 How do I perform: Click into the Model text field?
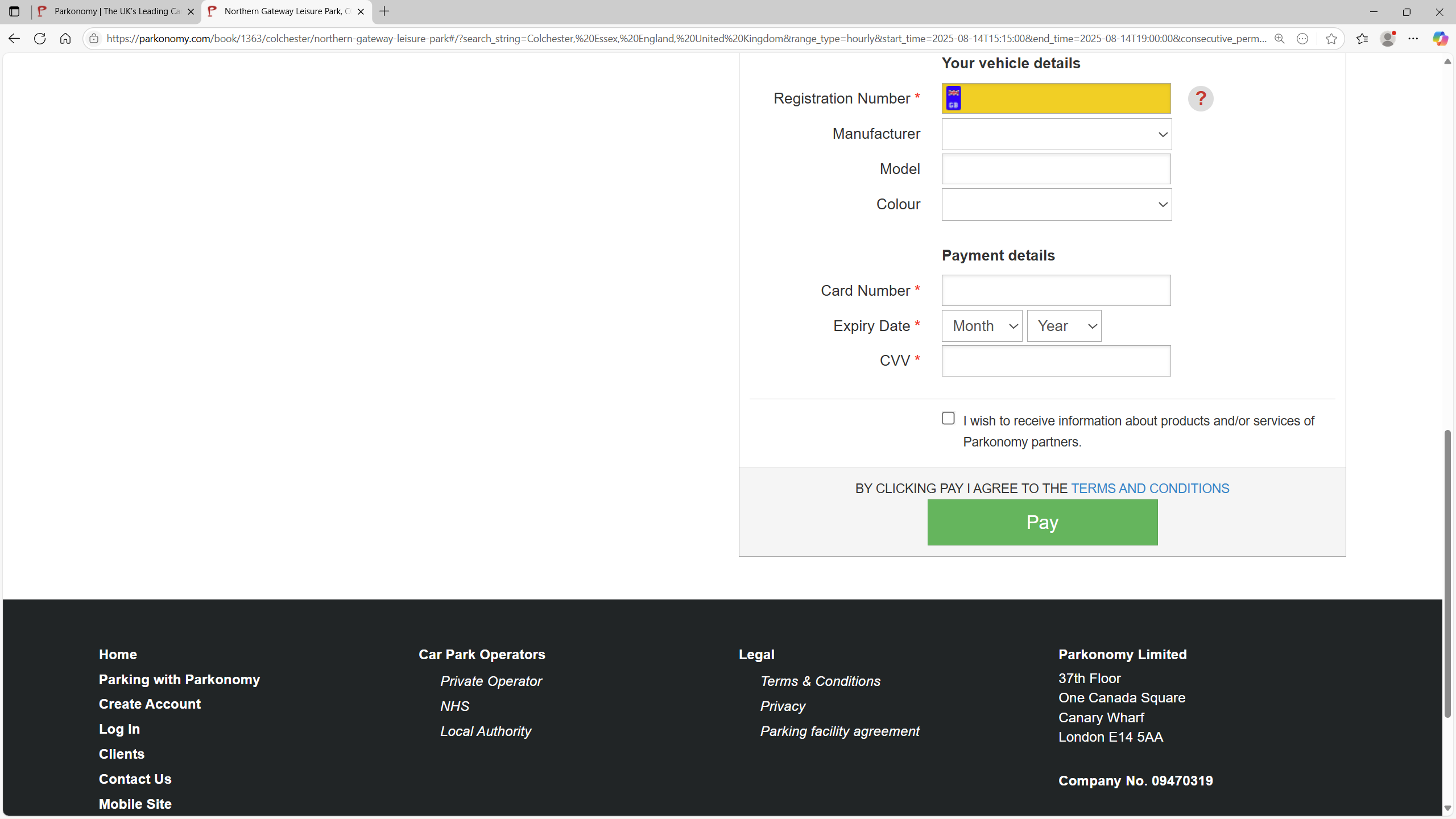click(x=1056, y=169)
